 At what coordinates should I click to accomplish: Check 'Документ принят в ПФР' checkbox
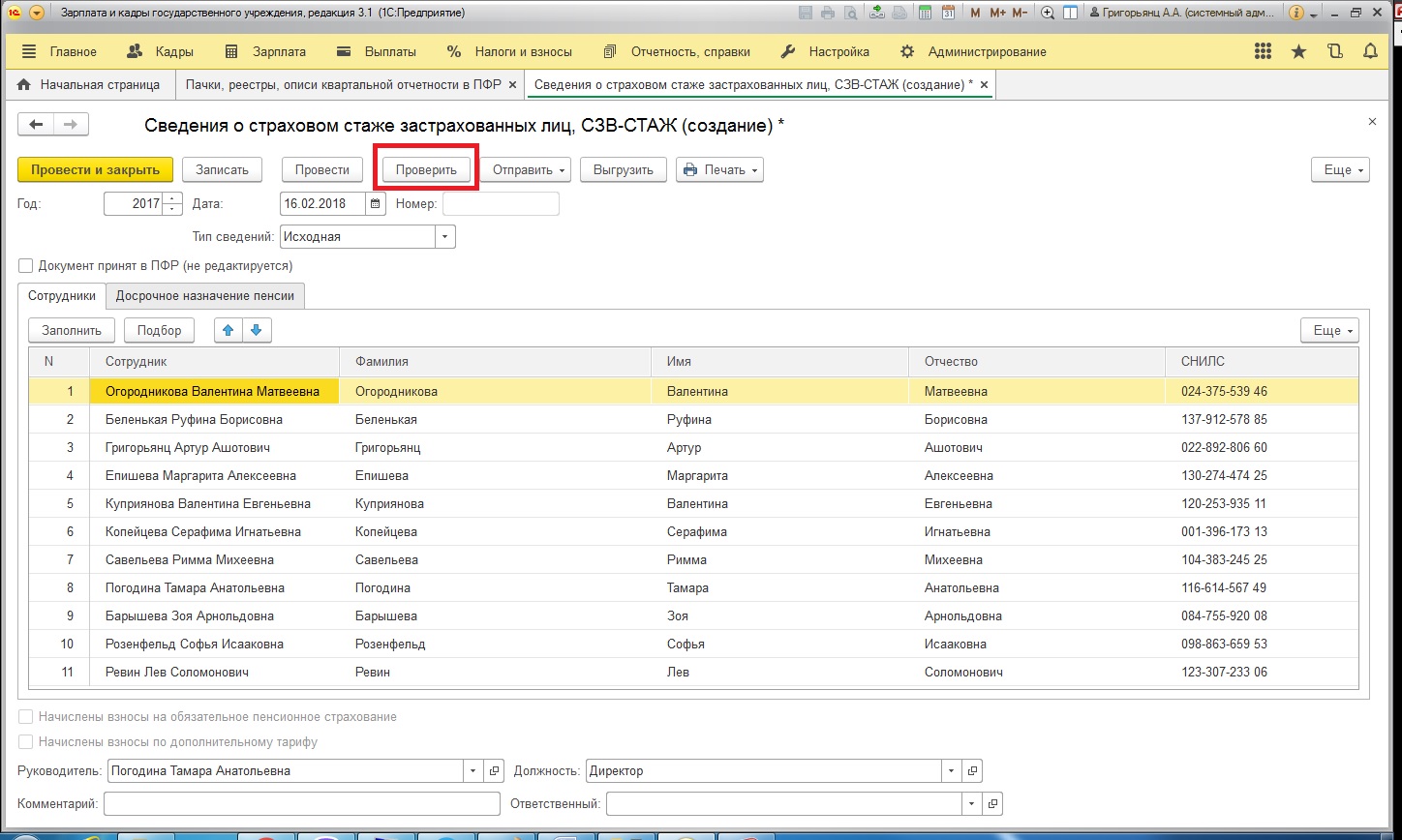(x=26, y=265)
